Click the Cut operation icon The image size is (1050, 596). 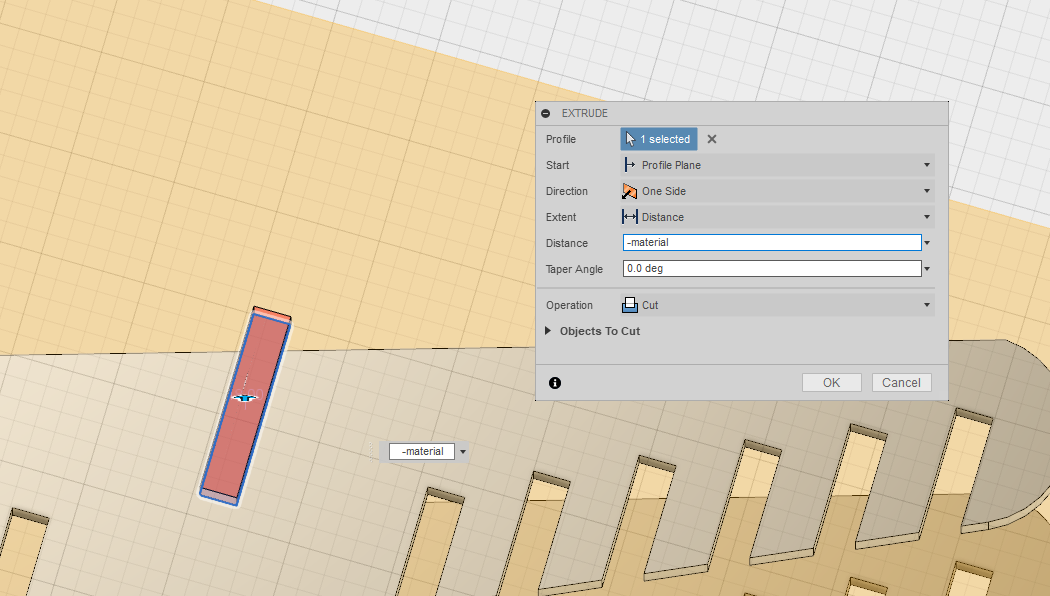(x=629, y=305)
